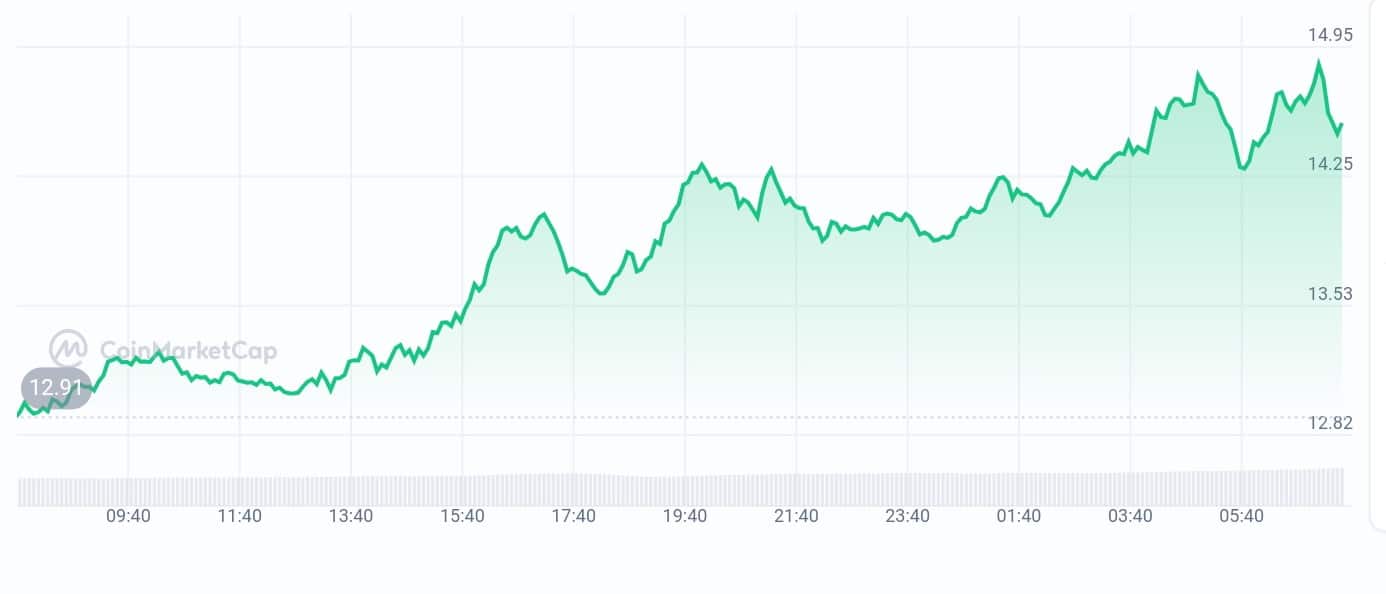Click the highest peak of the price line
1386x594 pixels.
1319,63
